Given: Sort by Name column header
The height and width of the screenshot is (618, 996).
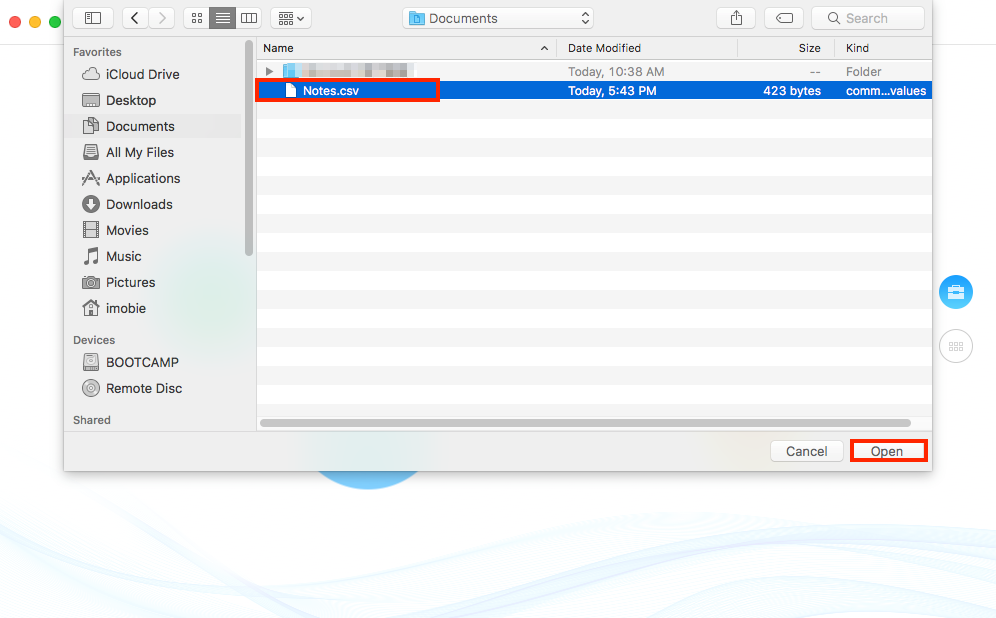Looking at the screenshot, I should [407, 48].
